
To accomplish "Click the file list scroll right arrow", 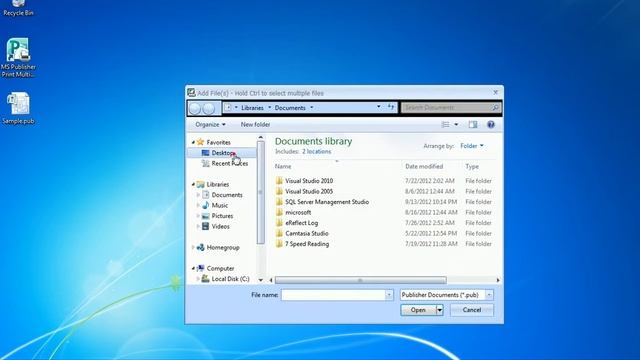I will click(x=498, y=280).
